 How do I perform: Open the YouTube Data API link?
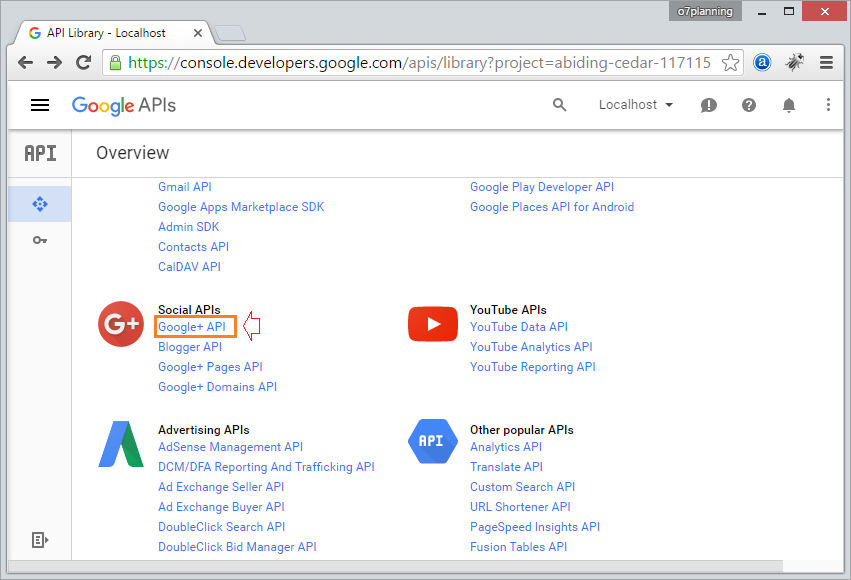tap(519, 327)
